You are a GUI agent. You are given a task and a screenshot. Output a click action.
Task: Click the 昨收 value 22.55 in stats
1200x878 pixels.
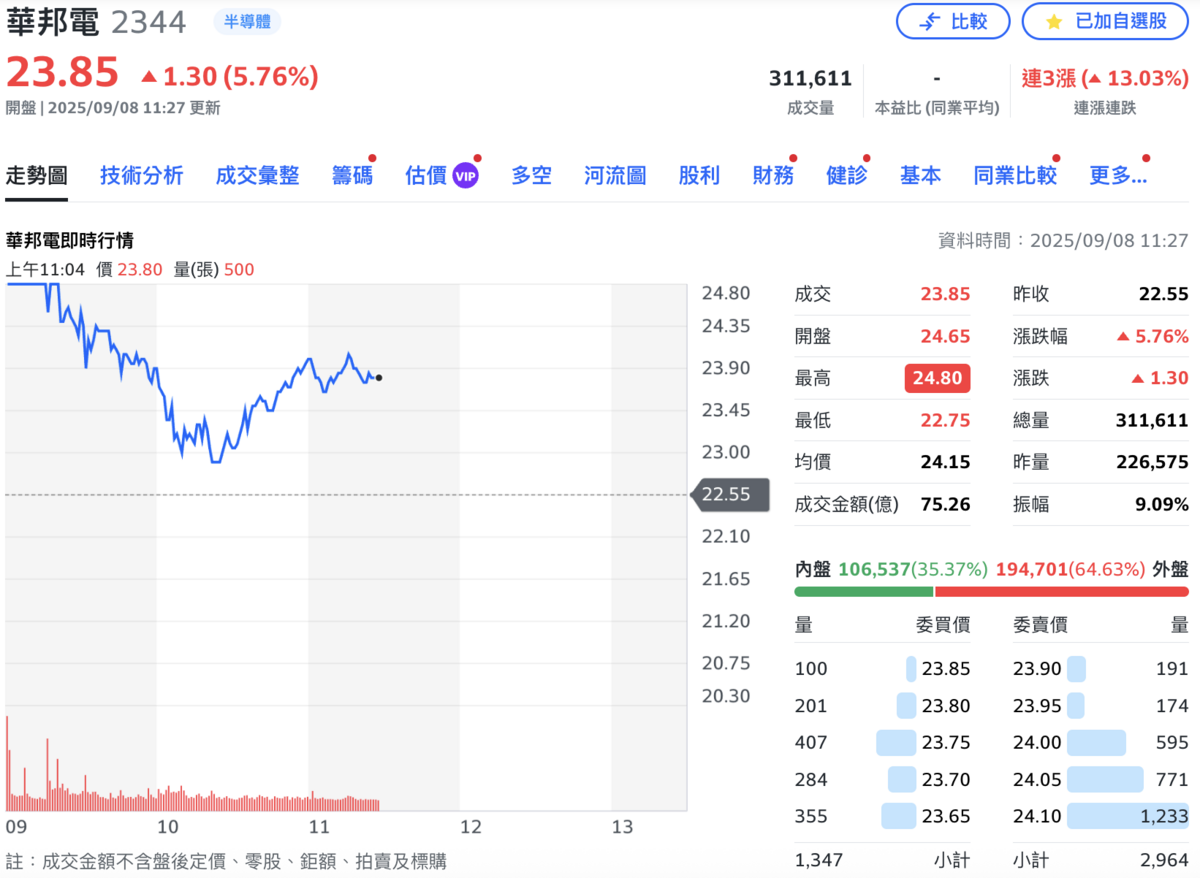1164,294
